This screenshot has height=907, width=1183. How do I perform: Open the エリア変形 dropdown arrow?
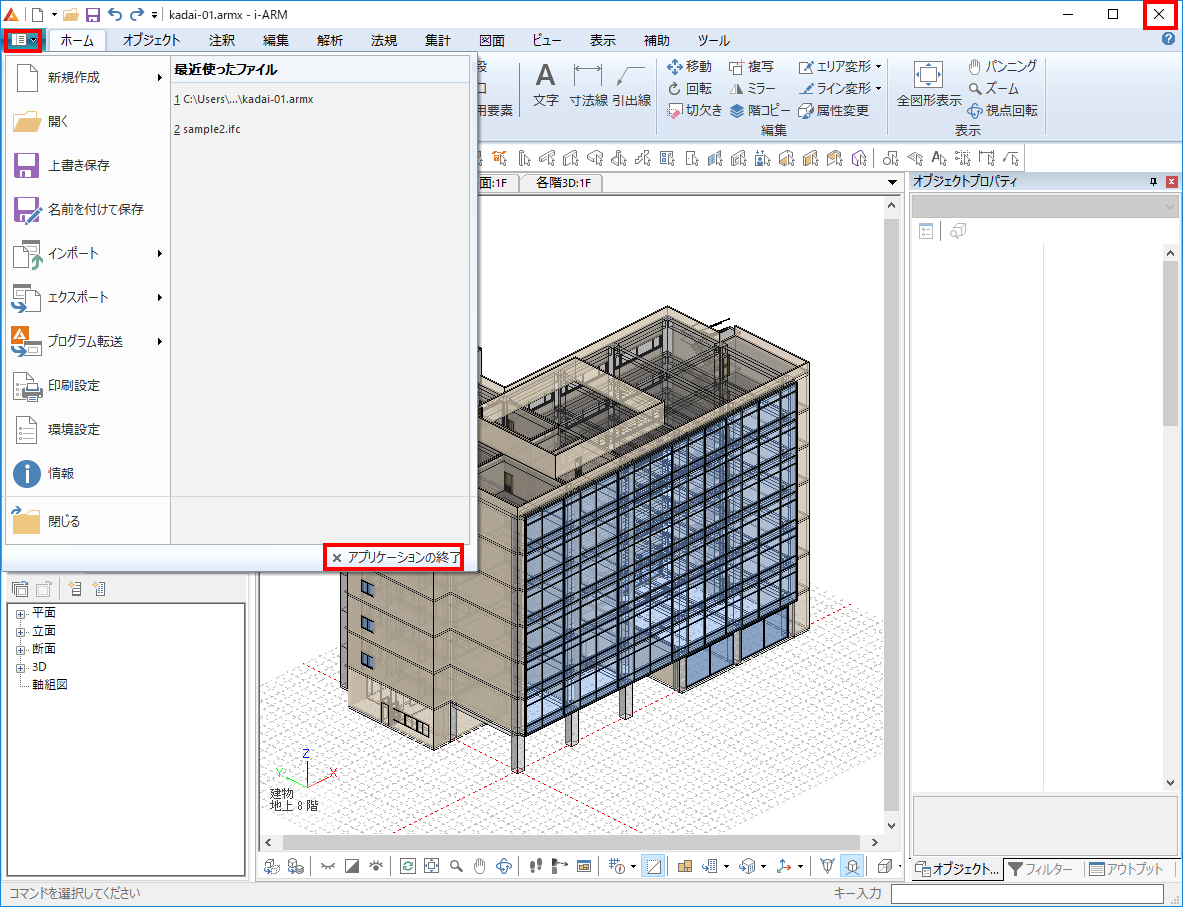point(878,67)
